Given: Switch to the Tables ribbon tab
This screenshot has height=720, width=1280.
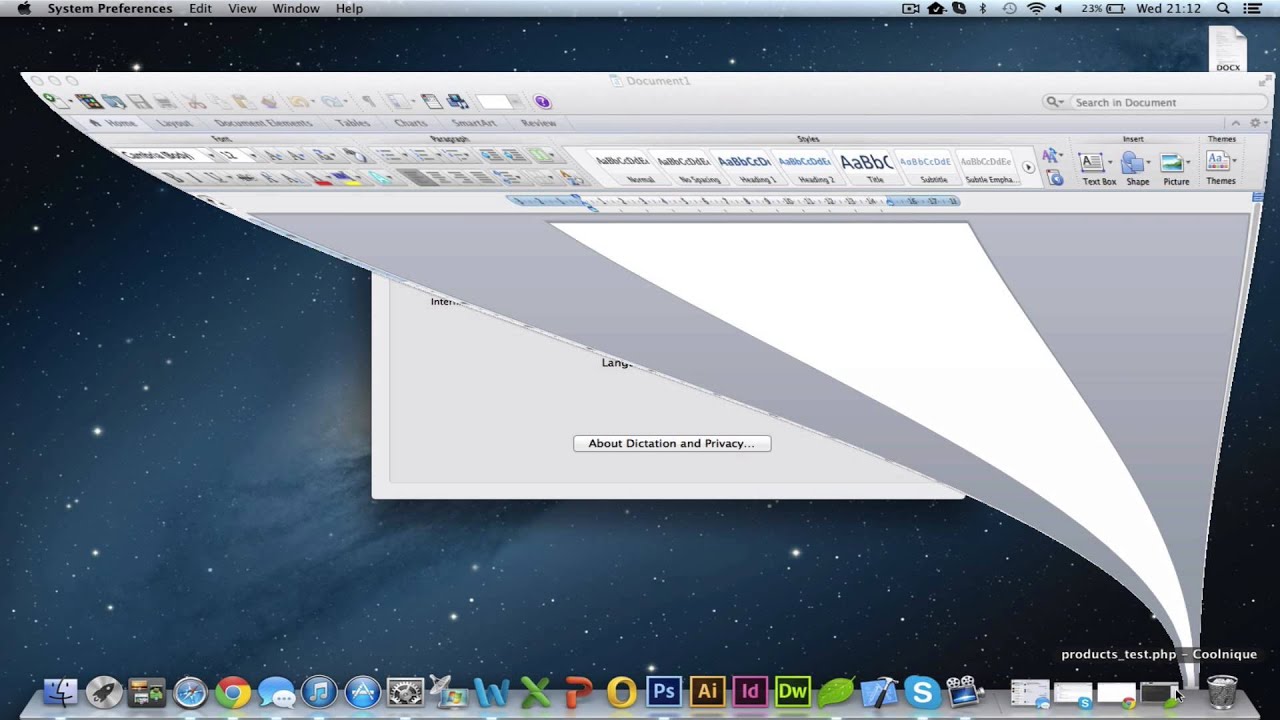Looking at the screenshot, I should pyautogui.click(x=353, y=123).
